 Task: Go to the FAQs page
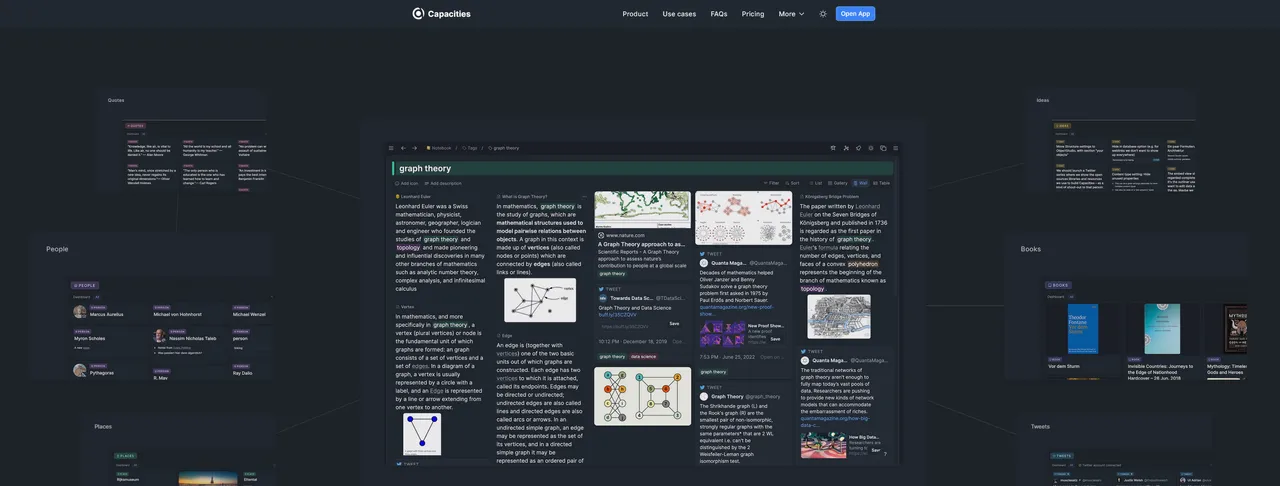[x=719, y=14]
